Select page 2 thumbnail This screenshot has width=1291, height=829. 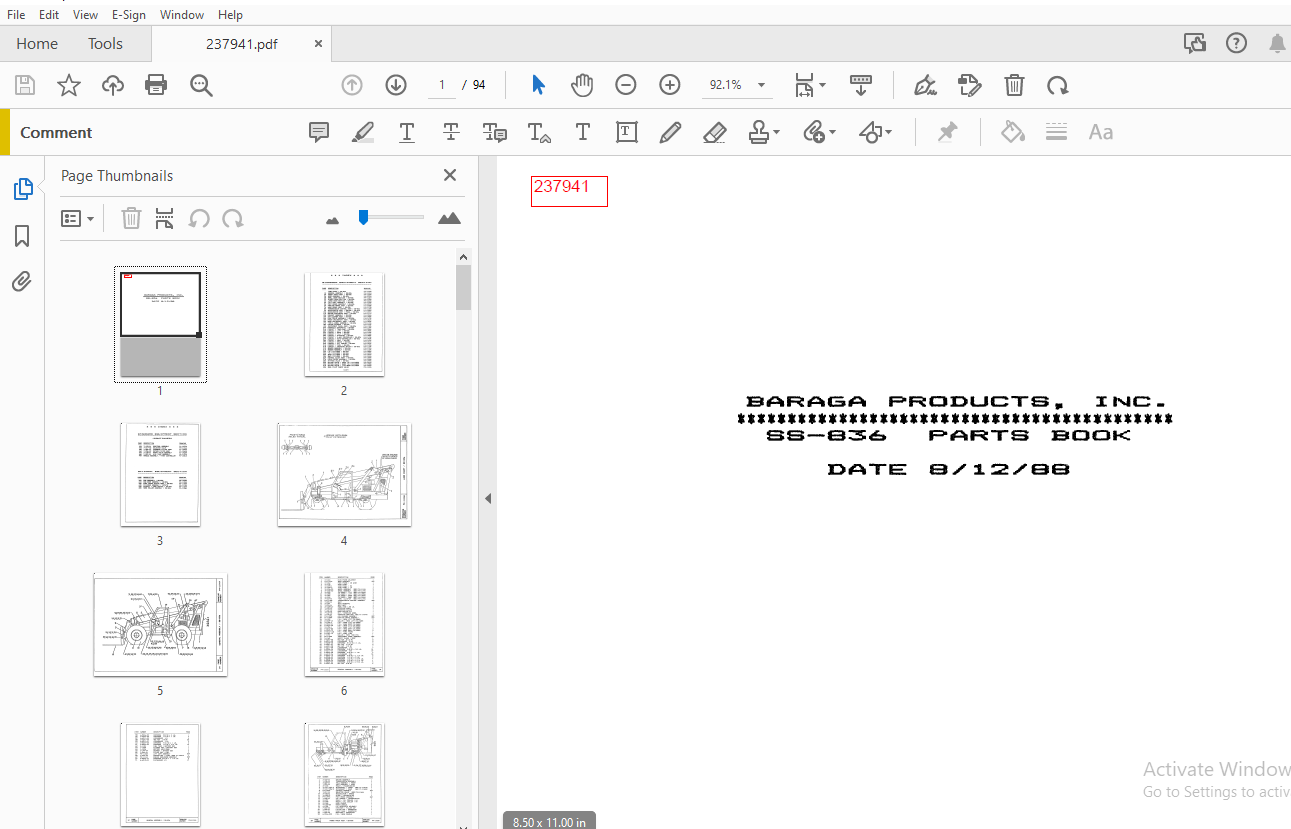[x=344, y=325]
